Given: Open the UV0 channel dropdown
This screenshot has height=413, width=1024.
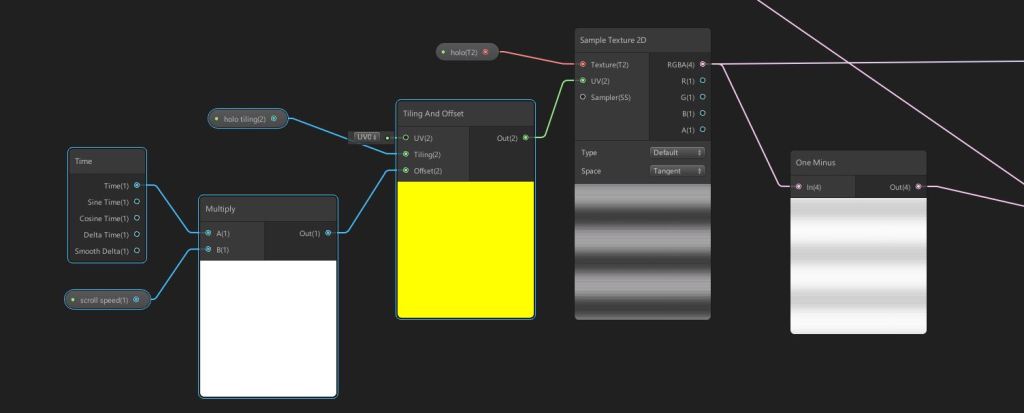Looking at the screenshot, I should [x=365, y=137].
